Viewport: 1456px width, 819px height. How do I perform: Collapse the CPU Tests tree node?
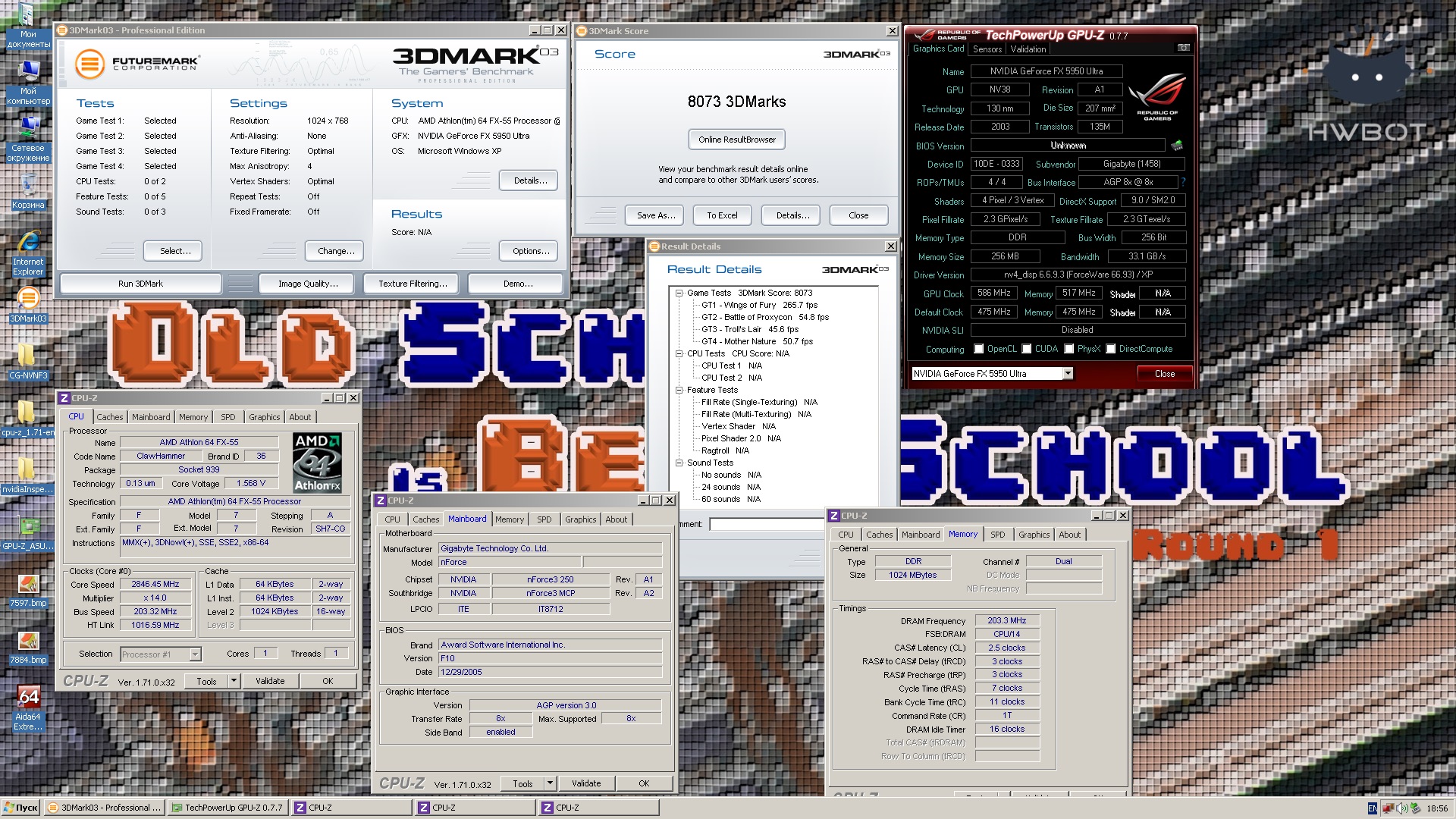pos(679,353)
